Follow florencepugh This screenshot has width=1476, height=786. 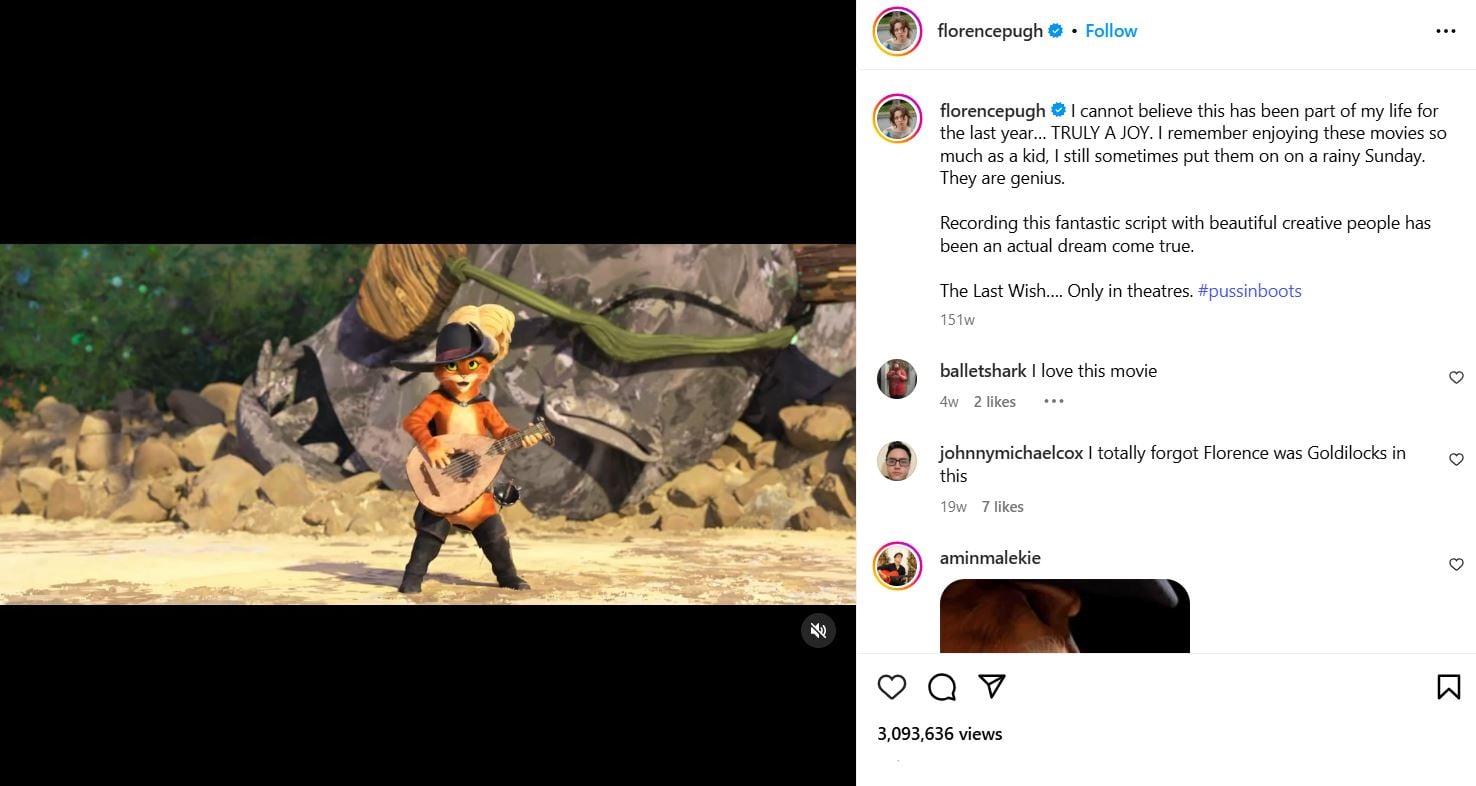click(x=1111, y=31)
